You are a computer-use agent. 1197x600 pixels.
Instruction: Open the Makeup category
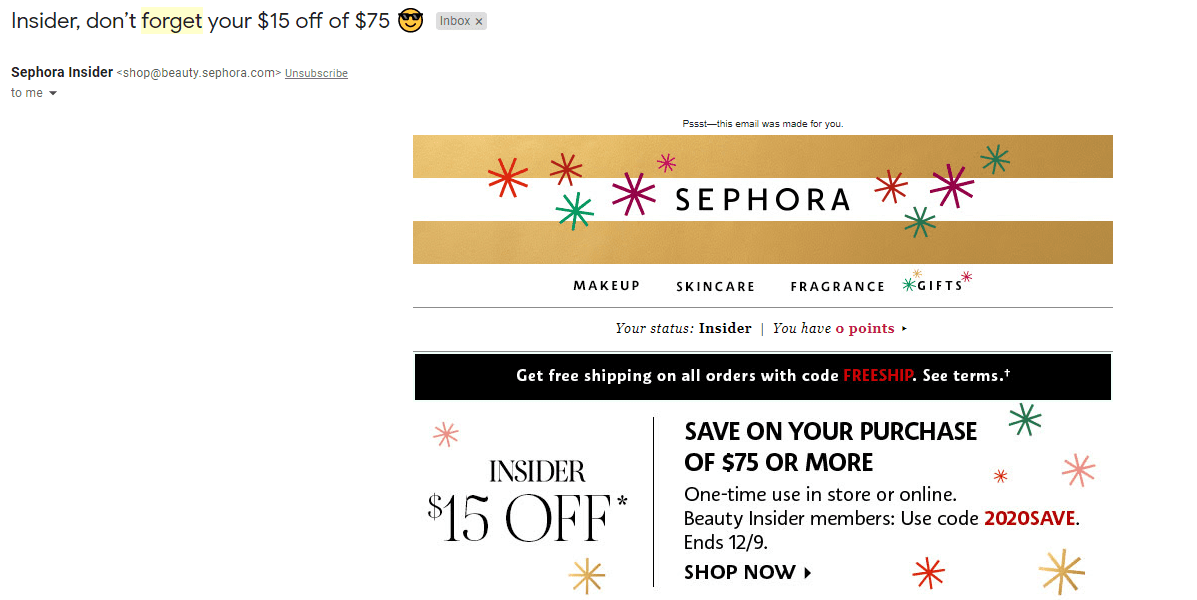(606, 286)
